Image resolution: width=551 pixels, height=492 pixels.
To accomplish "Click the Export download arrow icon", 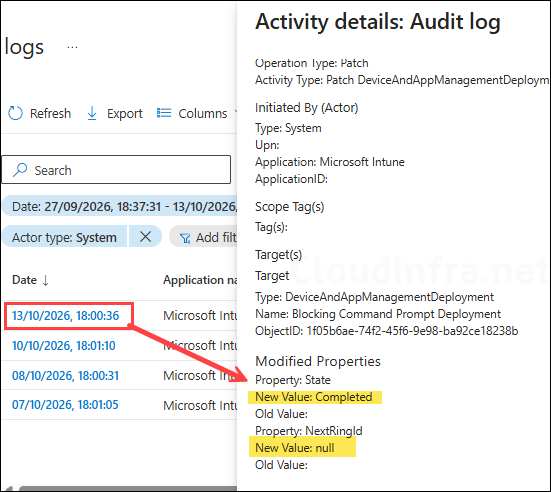I will 92,113.
